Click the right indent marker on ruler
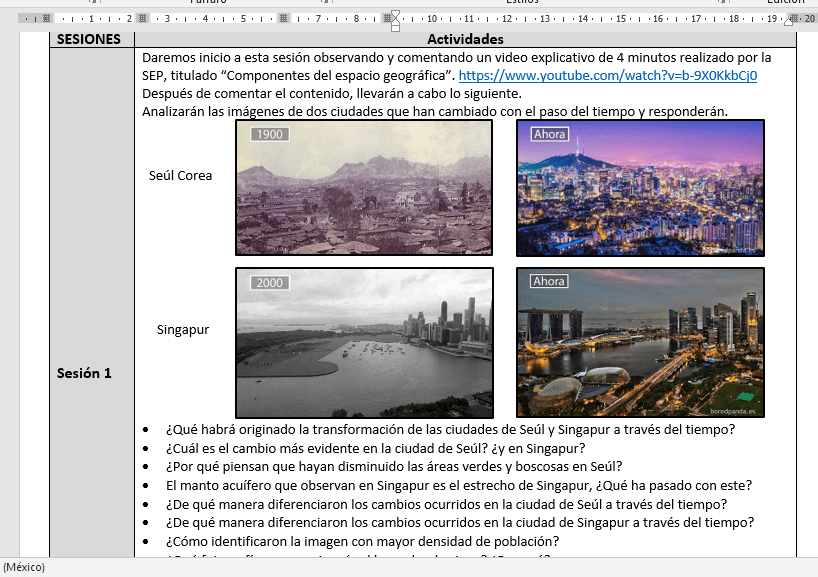This screenshot has height=577, width=818. (789, 21)
